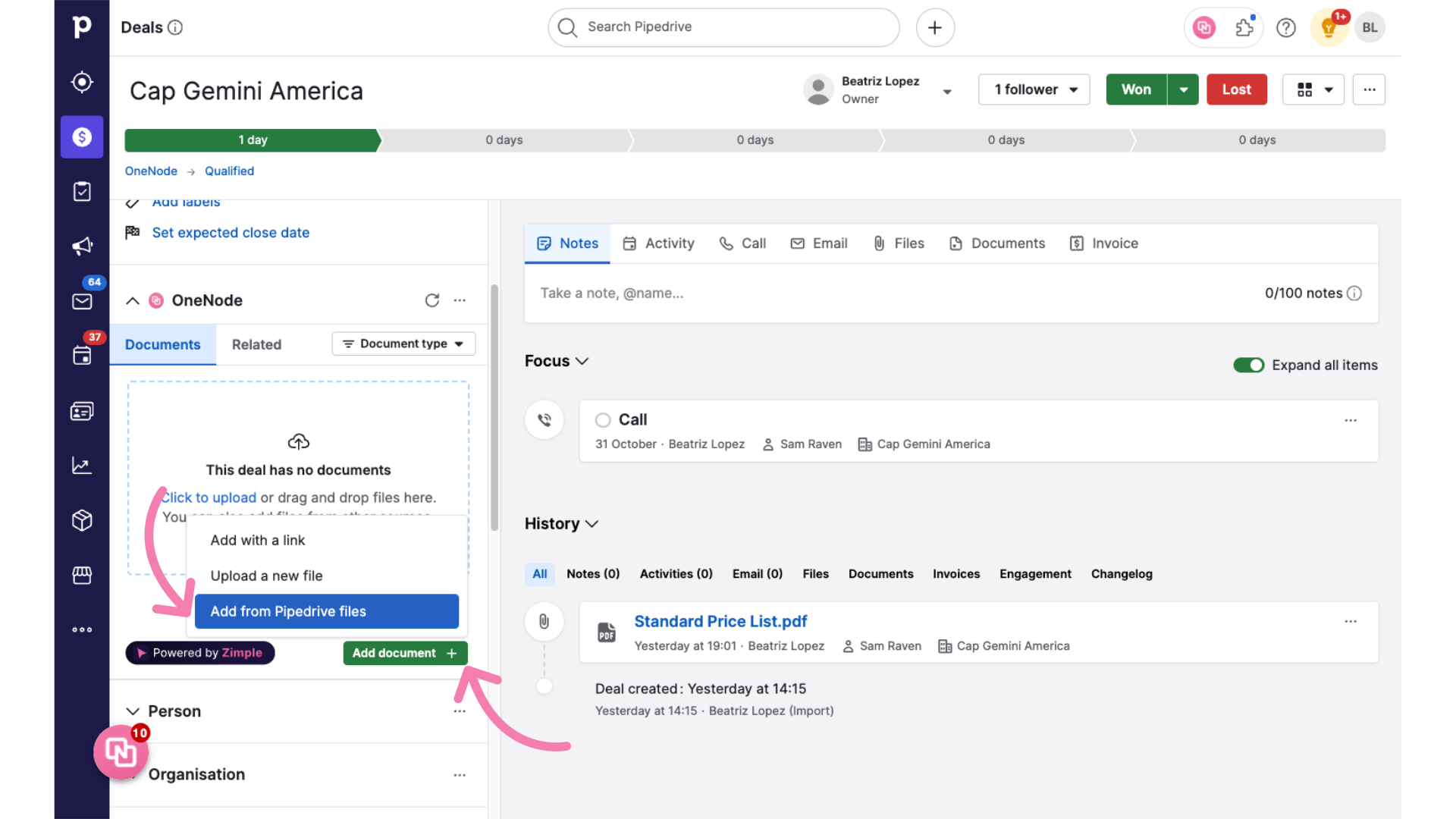
Task: Mark the Call activity as done
Action: (x=603, y=420)
